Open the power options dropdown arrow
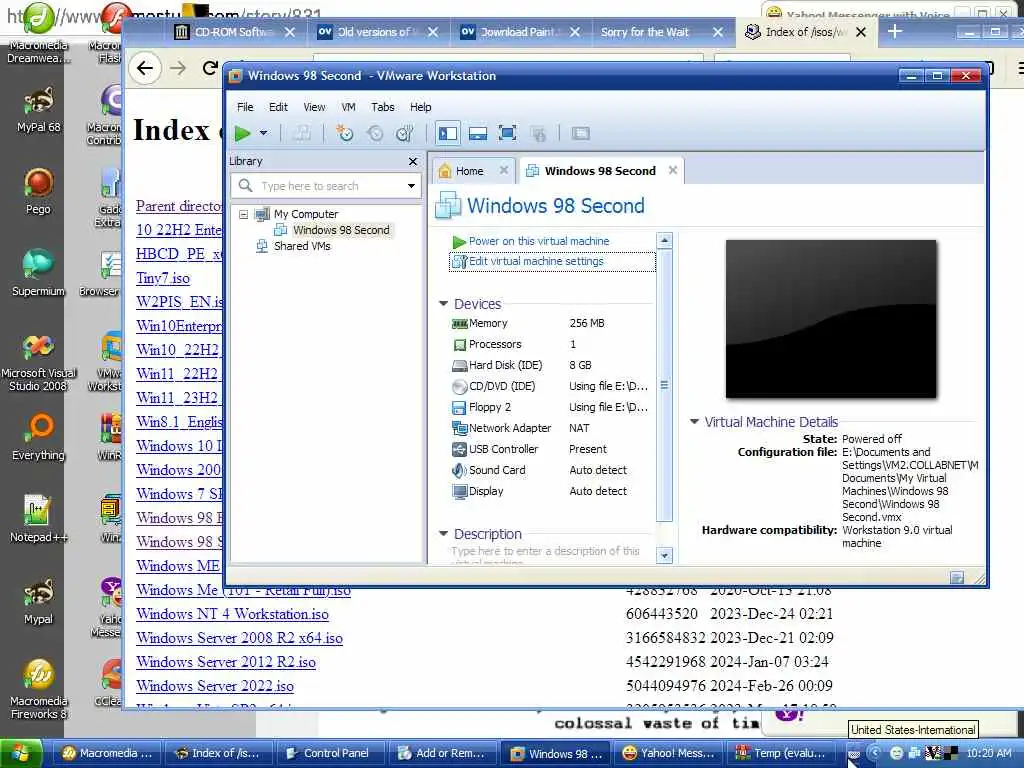Image resolution: width=1024 pixels, height=768 pixels. [x=263, y=133]
